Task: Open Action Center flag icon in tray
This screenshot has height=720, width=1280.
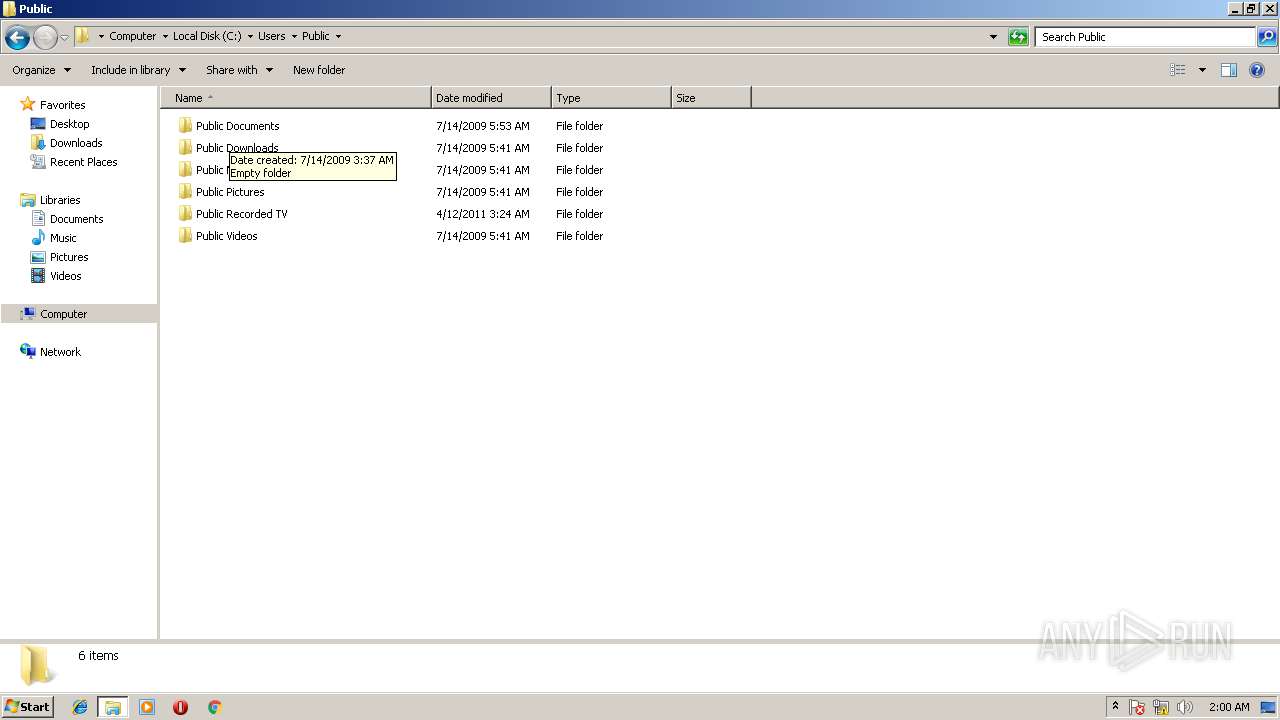Action: (1138, 707)
